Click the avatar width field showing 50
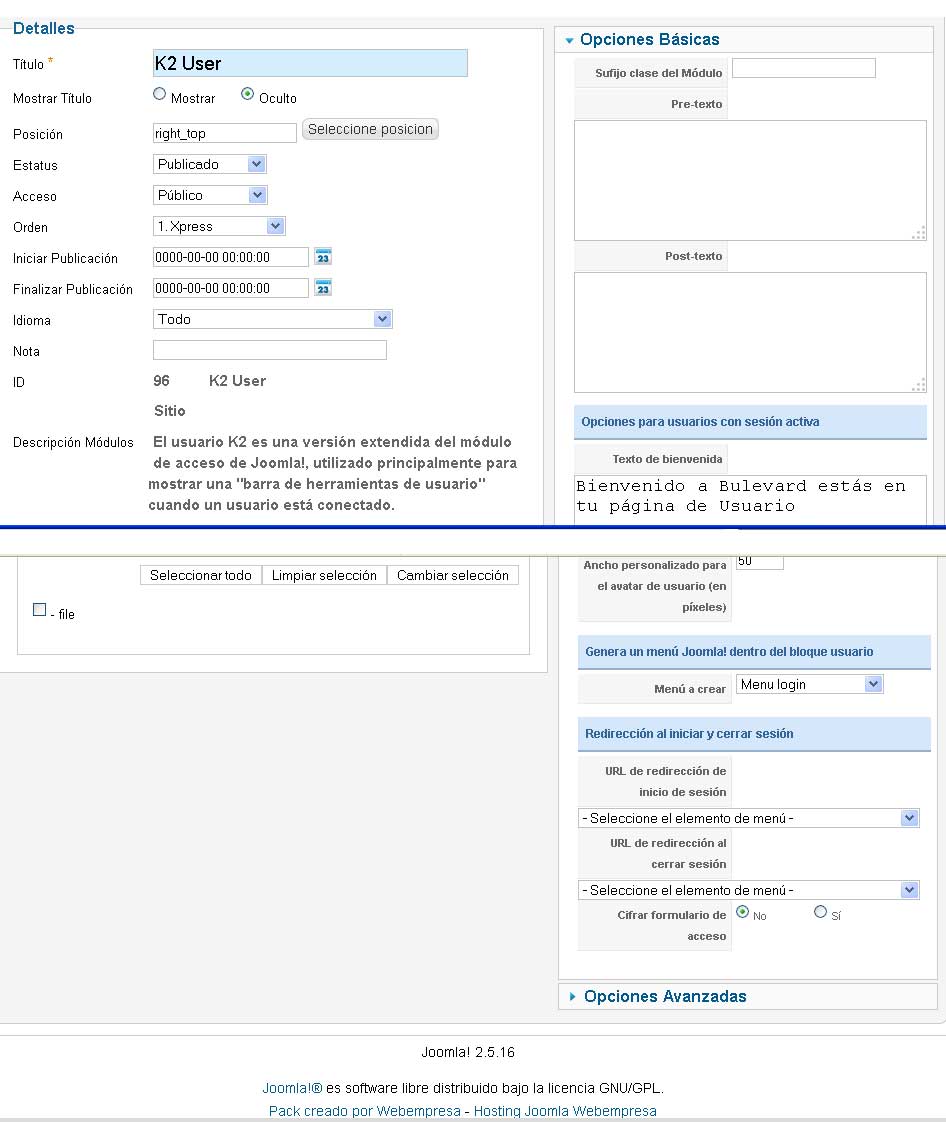This screenshot has height=1122, width=946. coord(760,562)
